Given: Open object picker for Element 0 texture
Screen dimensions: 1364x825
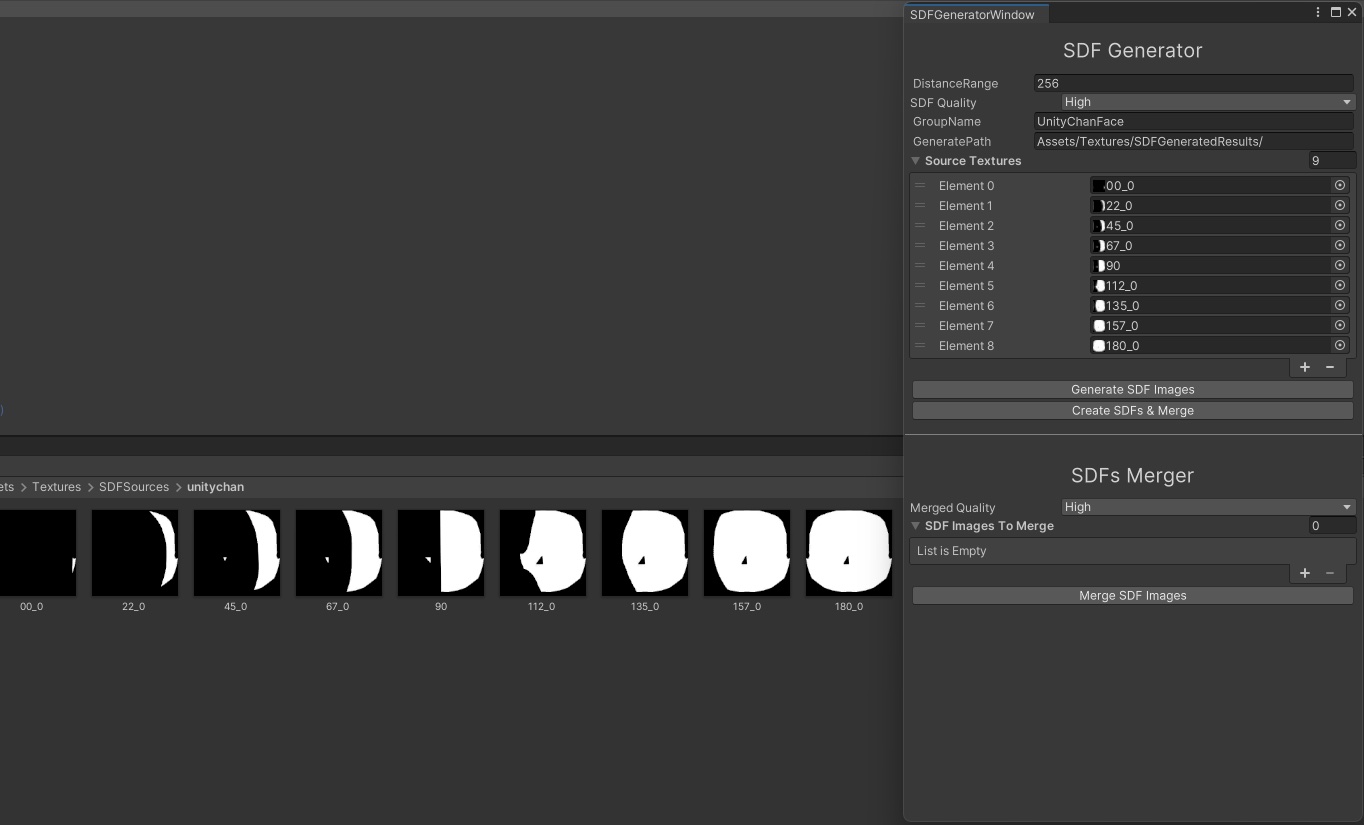Looking at the screenshot, I should [x=1339, y=185].
